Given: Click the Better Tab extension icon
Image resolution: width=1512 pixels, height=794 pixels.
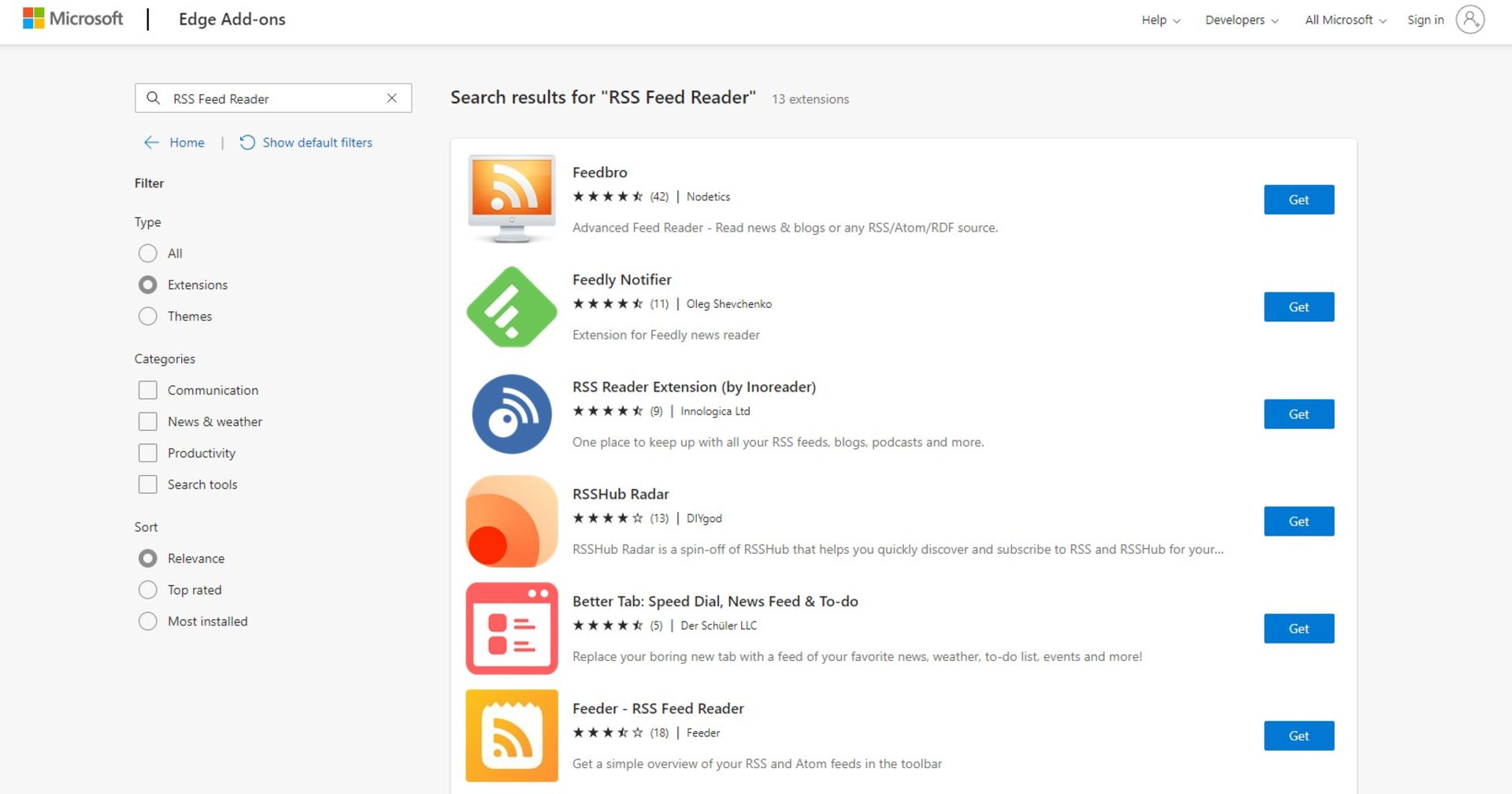Looking at the screenshot, I should tap(512, 628).
